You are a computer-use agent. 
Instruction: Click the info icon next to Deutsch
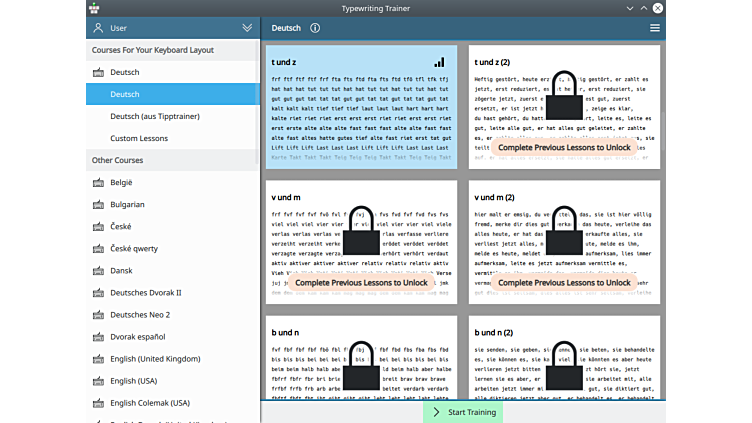[x=315, y=28]
